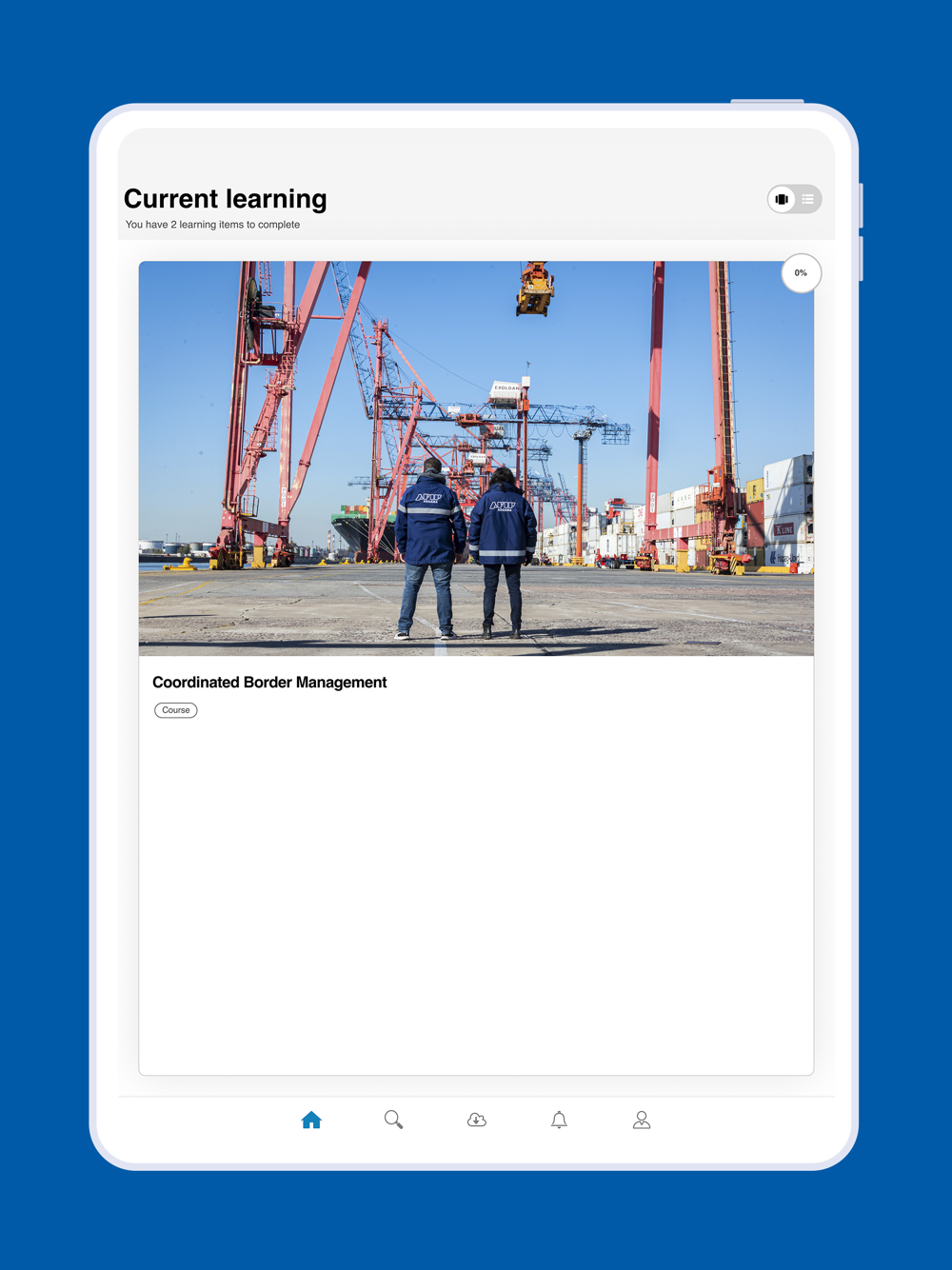Image resolution: width=952 pixels, height=1270 pixels.
Task: Open the cloud Downloads tab
Action: tap(477, 1120)
